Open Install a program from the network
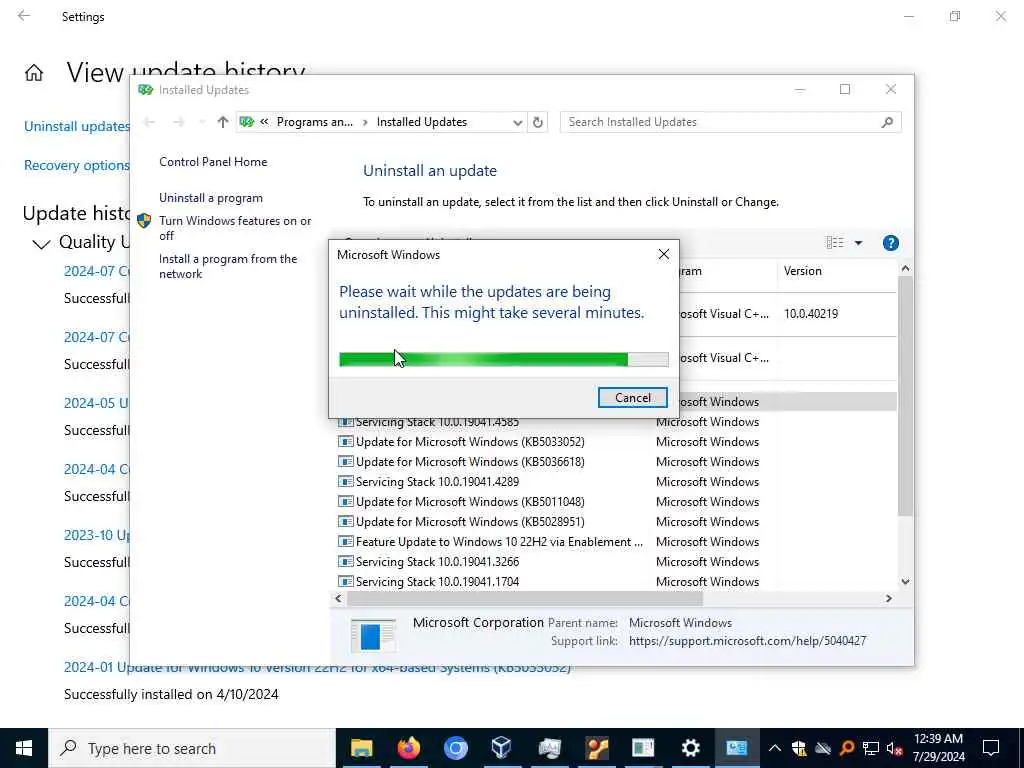Image resolution: width=1024 pixels, height=768 pixels. [x=228, y=266]
